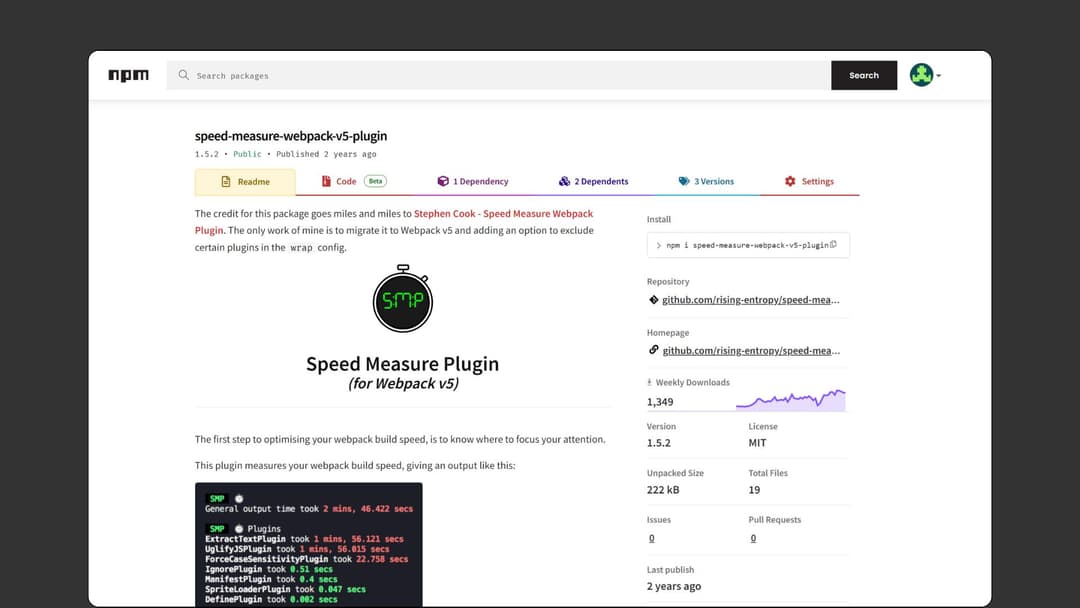Click the 222 kB unpacked size value
This screenshot has height=608, width=1080.
tap(663, 490)
